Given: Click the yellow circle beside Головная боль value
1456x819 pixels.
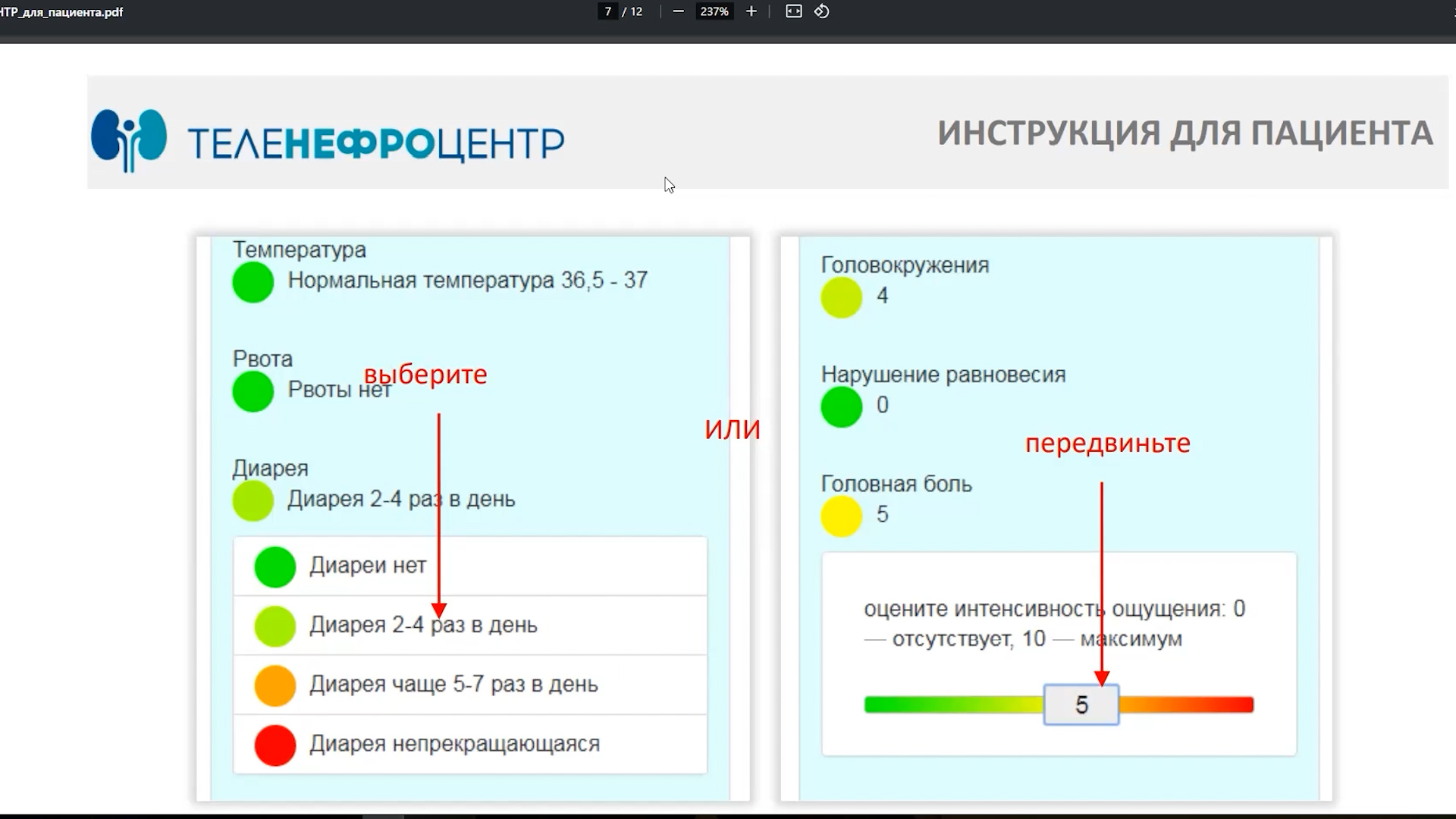Looking at the screenshot, I should click(x=841, y=516).
